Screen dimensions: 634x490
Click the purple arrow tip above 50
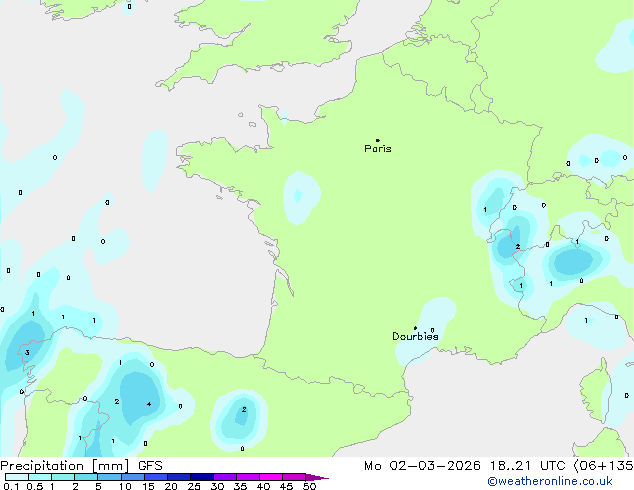pos(317,477)
